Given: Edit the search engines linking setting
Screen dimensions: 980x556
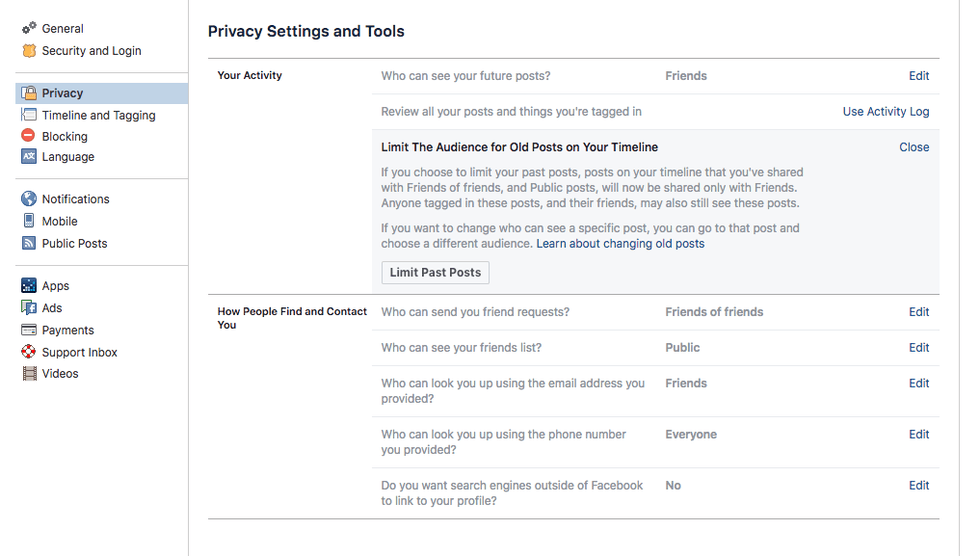Looking at the screenshot, I should (x=918, y=486).
